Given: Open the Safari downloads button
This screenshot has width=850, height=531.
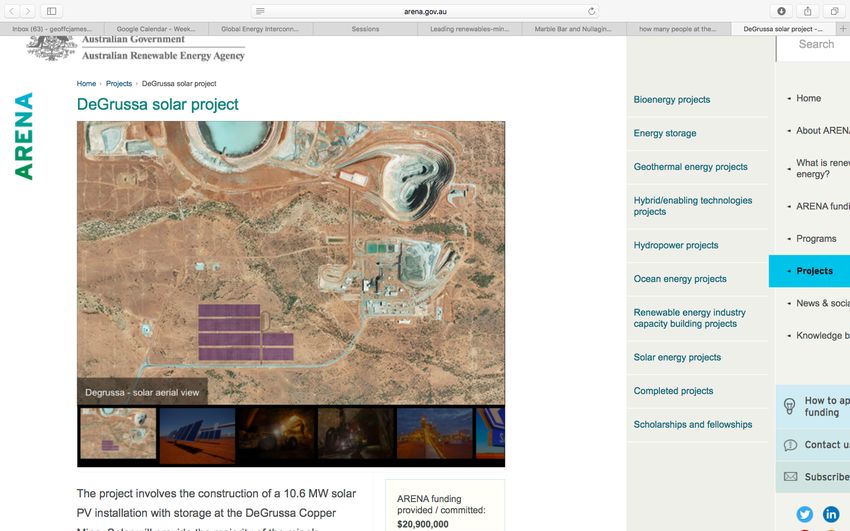Looking at the screenshot, I should [x=781, y=11].
